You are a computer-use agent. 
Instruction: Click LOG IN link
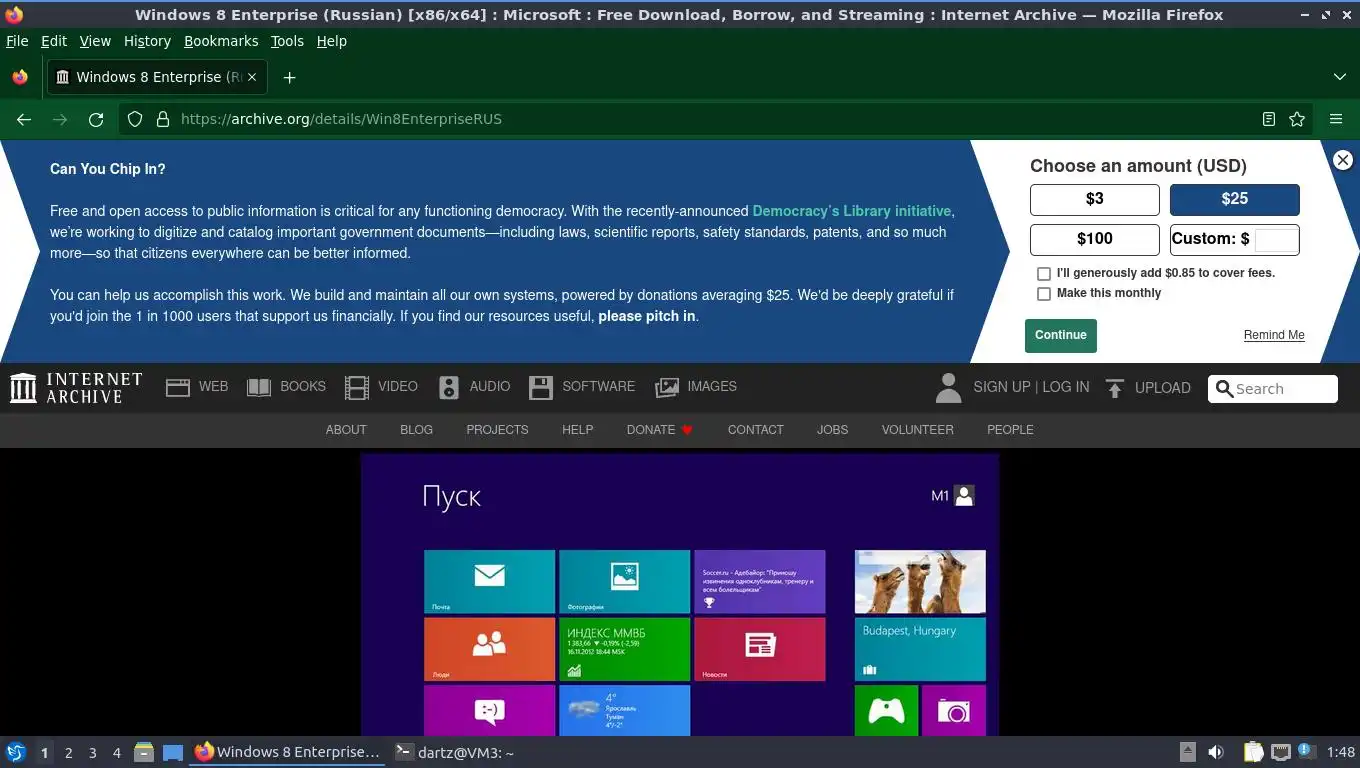coord(1066,387)
